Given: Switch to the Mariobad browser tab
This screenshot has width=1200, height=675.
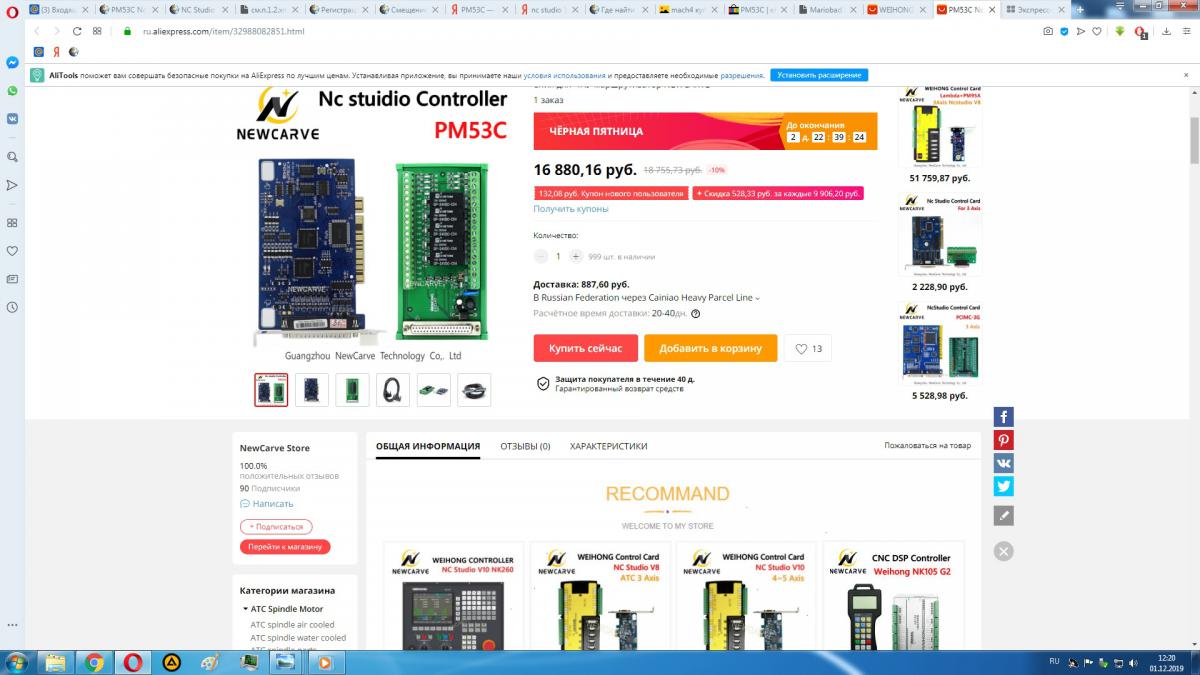Looking at the screenshot, I should [829, 9].
